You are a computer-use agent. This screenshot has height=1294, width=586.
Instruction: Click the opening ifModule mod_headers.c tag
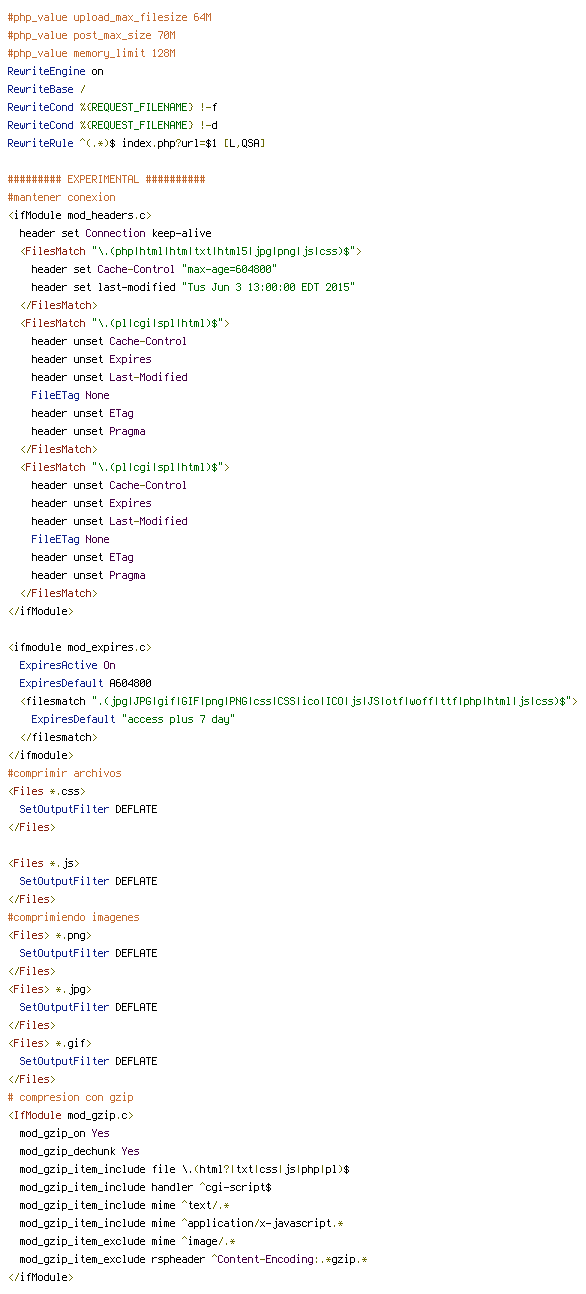pyautogui.click(x=79, y=215)
